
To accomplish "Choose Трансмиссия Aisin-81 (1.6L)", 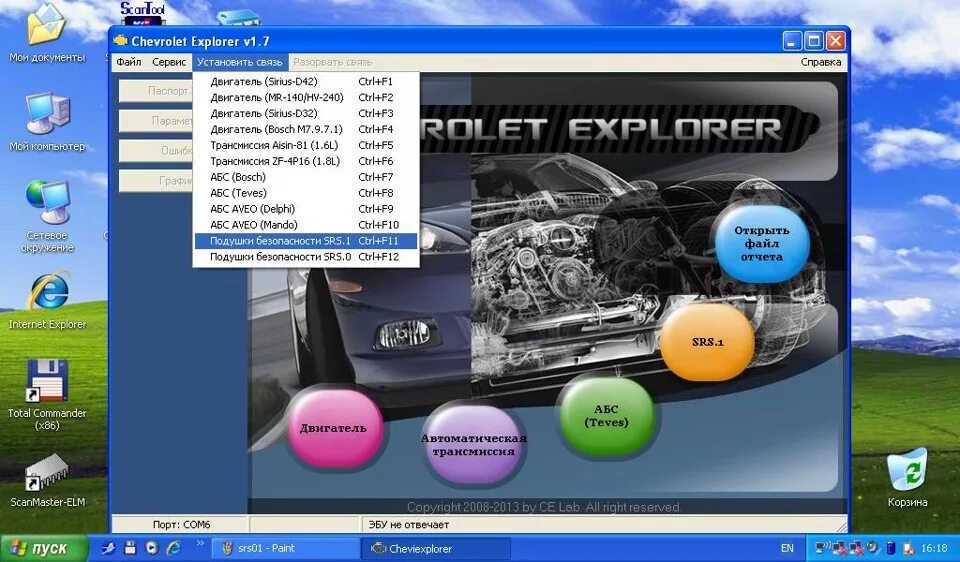I will point(306,145).
